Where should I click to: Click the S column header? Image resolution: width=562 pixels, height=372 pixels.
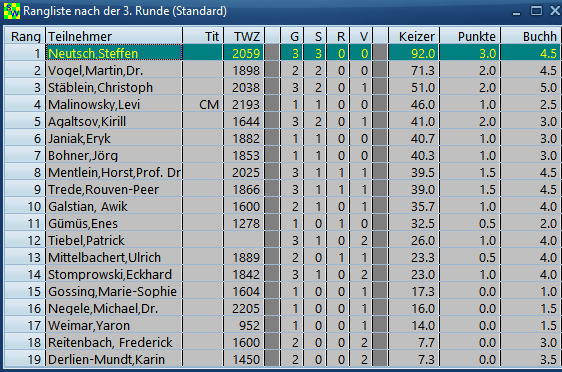pos(315,36)
